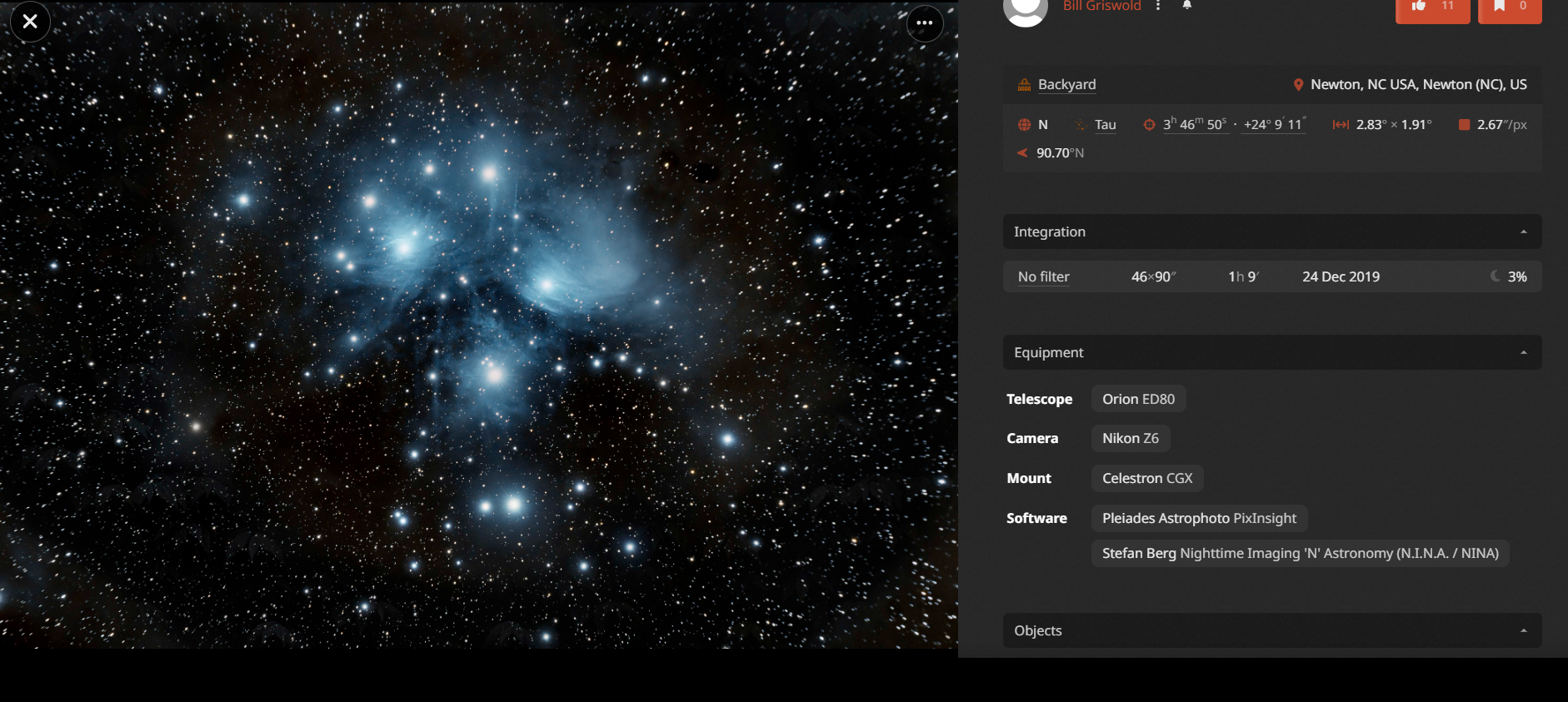This screenshot has width=1568, height=702.
Task: Select the Telescope label
Action: coord(1039,399)
